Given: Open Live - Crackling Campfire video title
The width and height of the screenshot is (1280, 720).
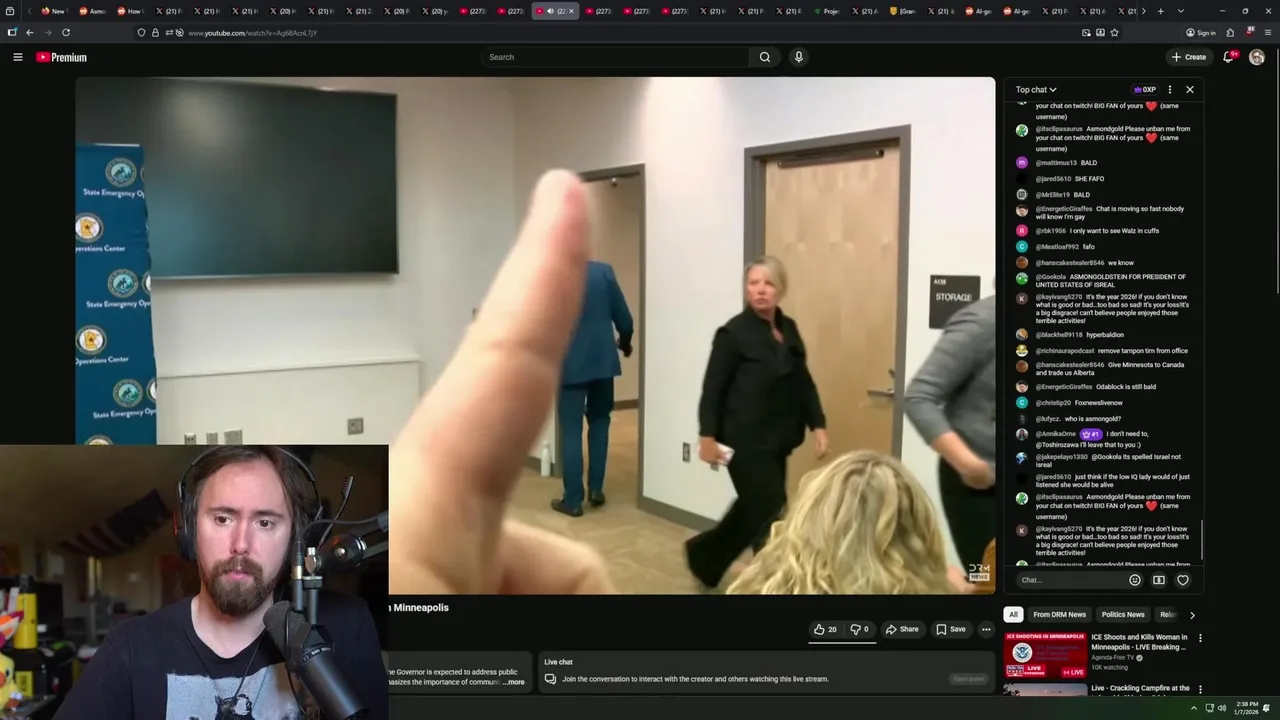Looking at the screenshot, I should coord(1140,688).
